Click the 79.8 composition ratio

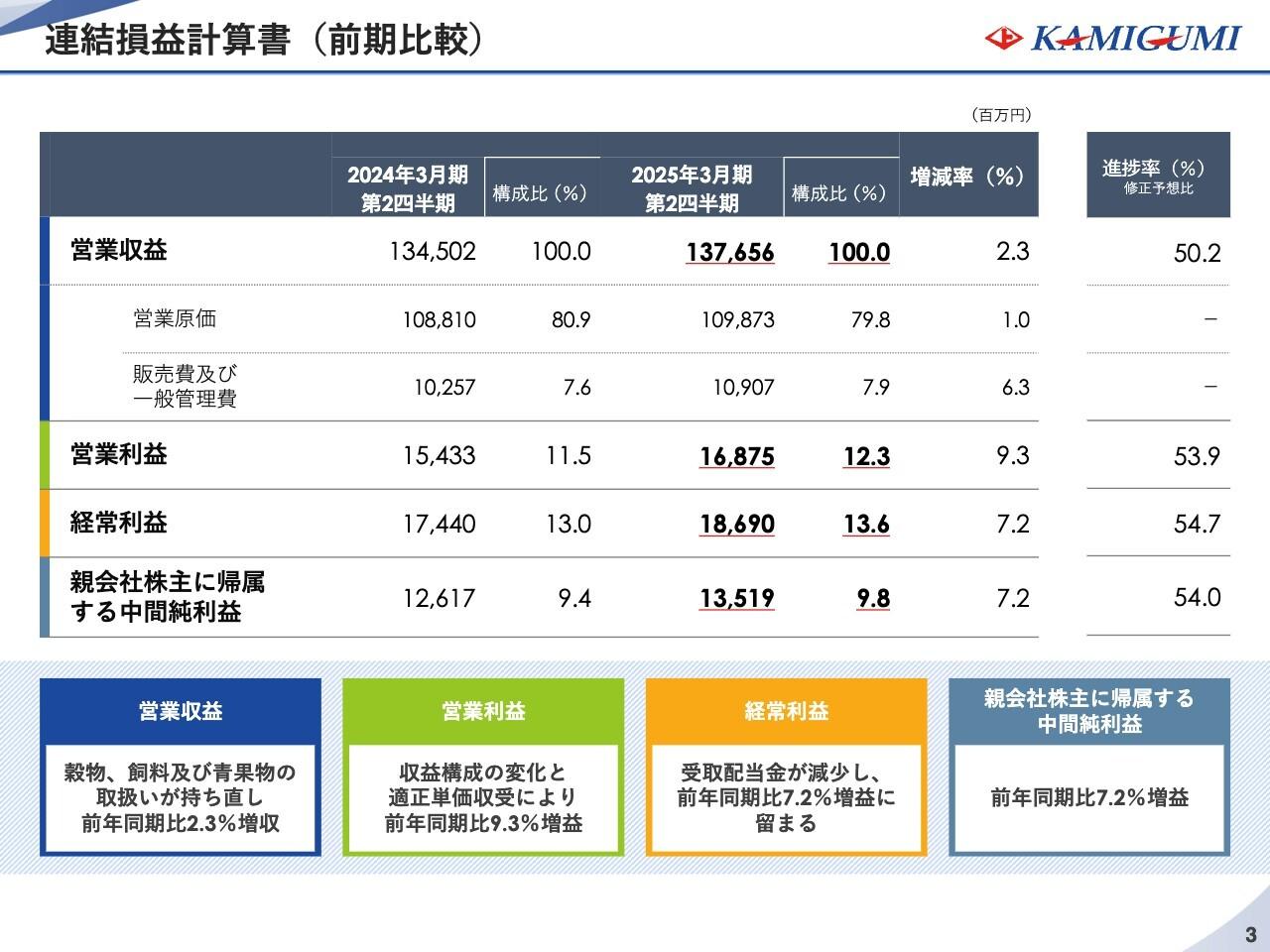click(x=870, y=319)
